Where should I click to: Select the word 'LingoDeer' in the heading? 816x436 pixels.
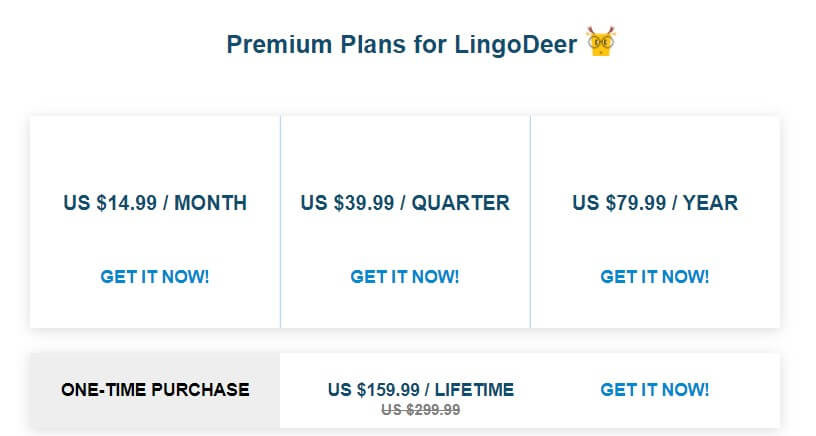tap(516, 45)
